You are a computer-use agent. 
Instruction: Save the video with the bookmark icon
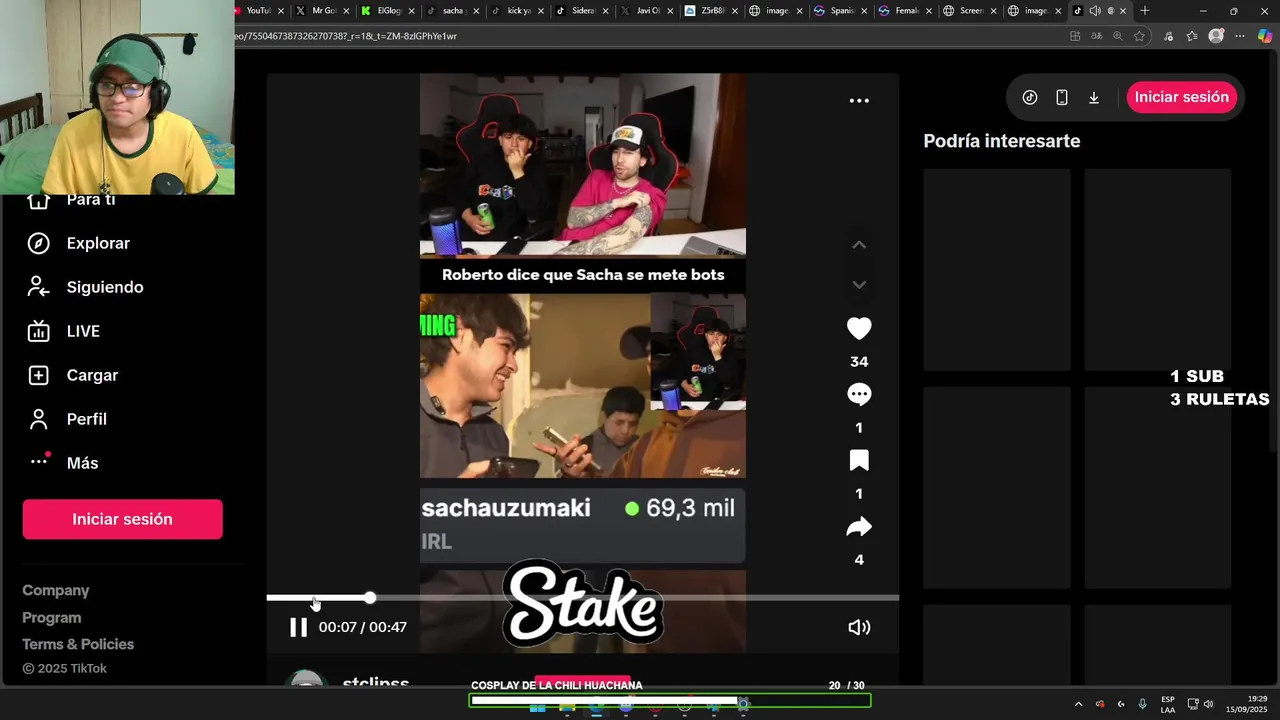[x=859, y=460]
